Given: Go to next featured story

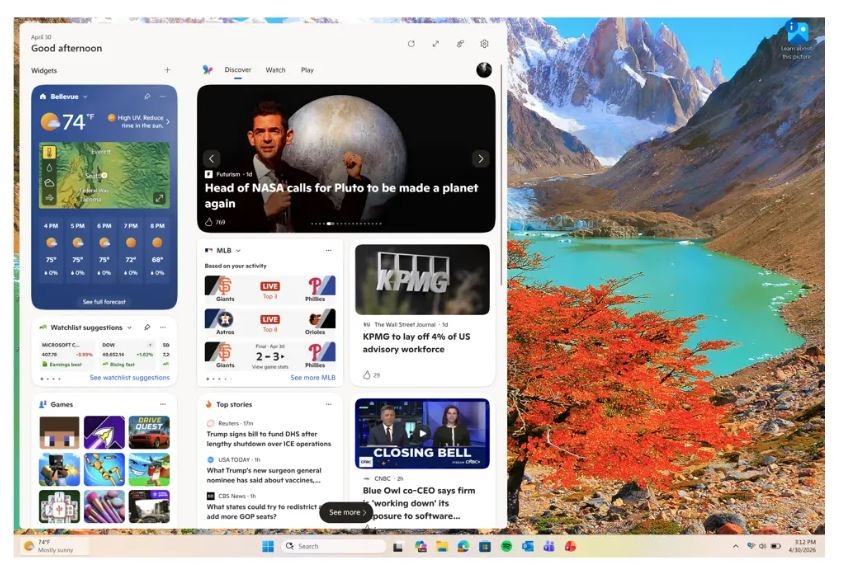Looking at the screenshot, I should point(480,159).
